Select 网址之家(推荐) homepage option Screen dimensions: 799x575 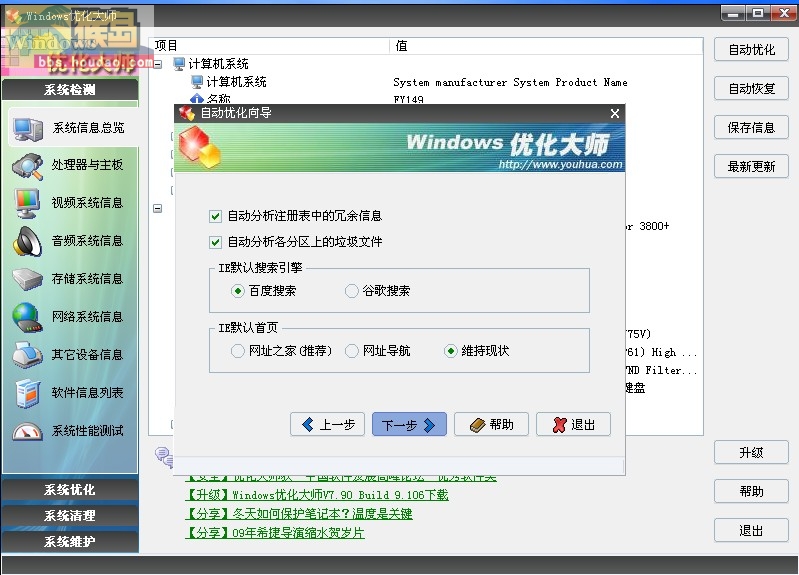(x=237, y=351)
